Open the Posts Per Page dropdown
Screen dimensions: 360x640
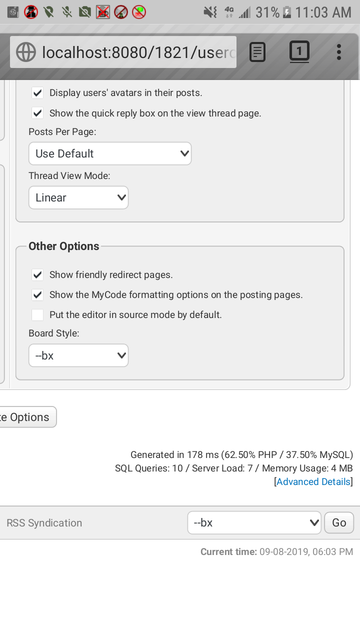(x=110, y=153)
